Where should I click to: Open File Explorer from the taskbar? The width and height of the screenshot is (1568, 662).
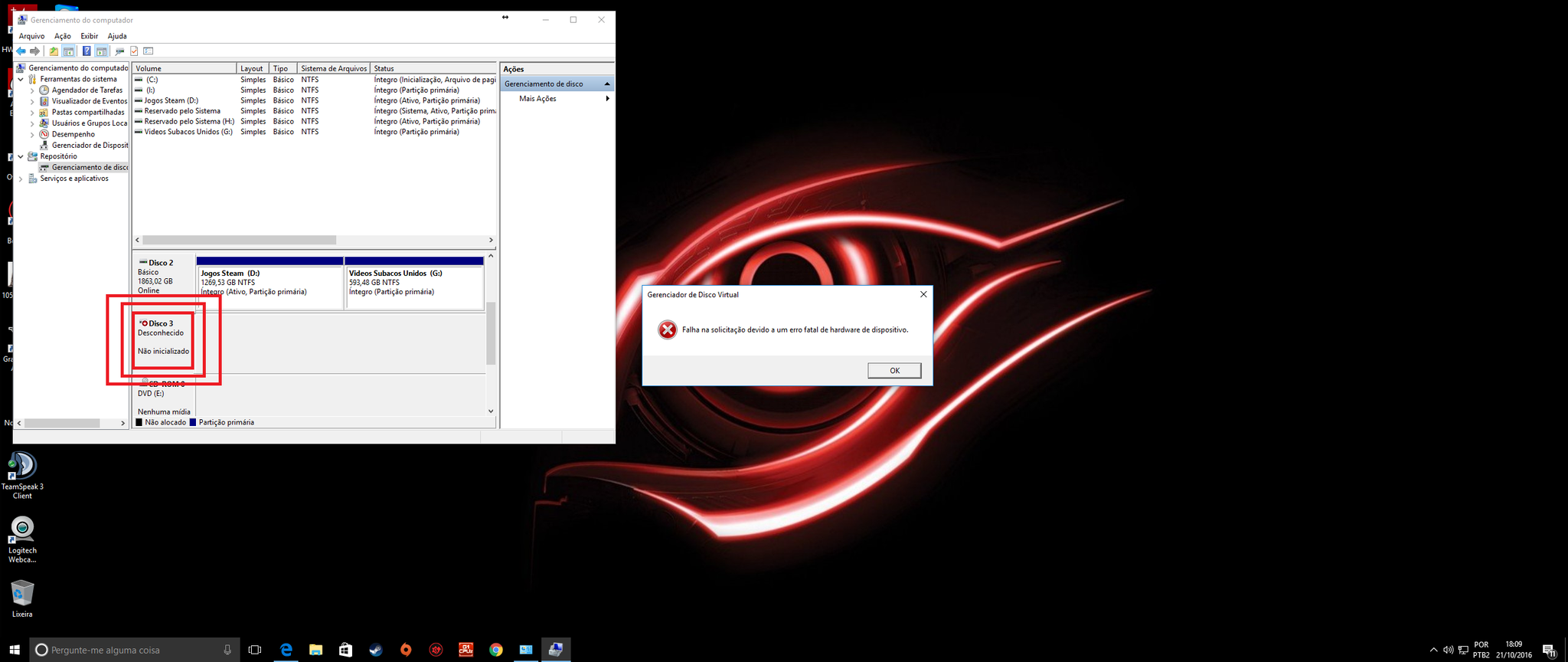click(315, 650)
